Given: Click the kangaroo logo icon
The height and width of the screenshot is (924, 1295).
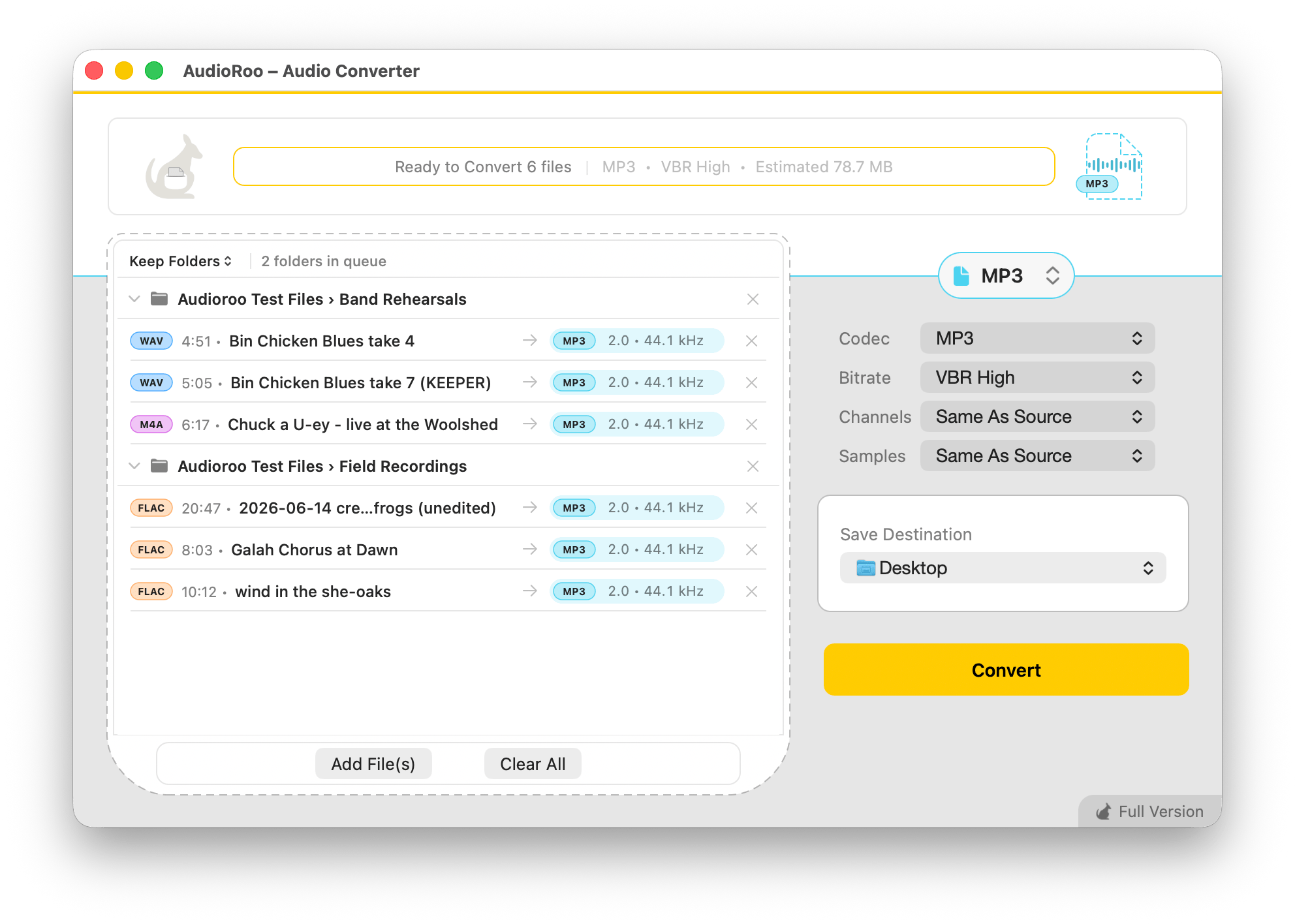Looking at the screenshot, I should coord(174,166).
